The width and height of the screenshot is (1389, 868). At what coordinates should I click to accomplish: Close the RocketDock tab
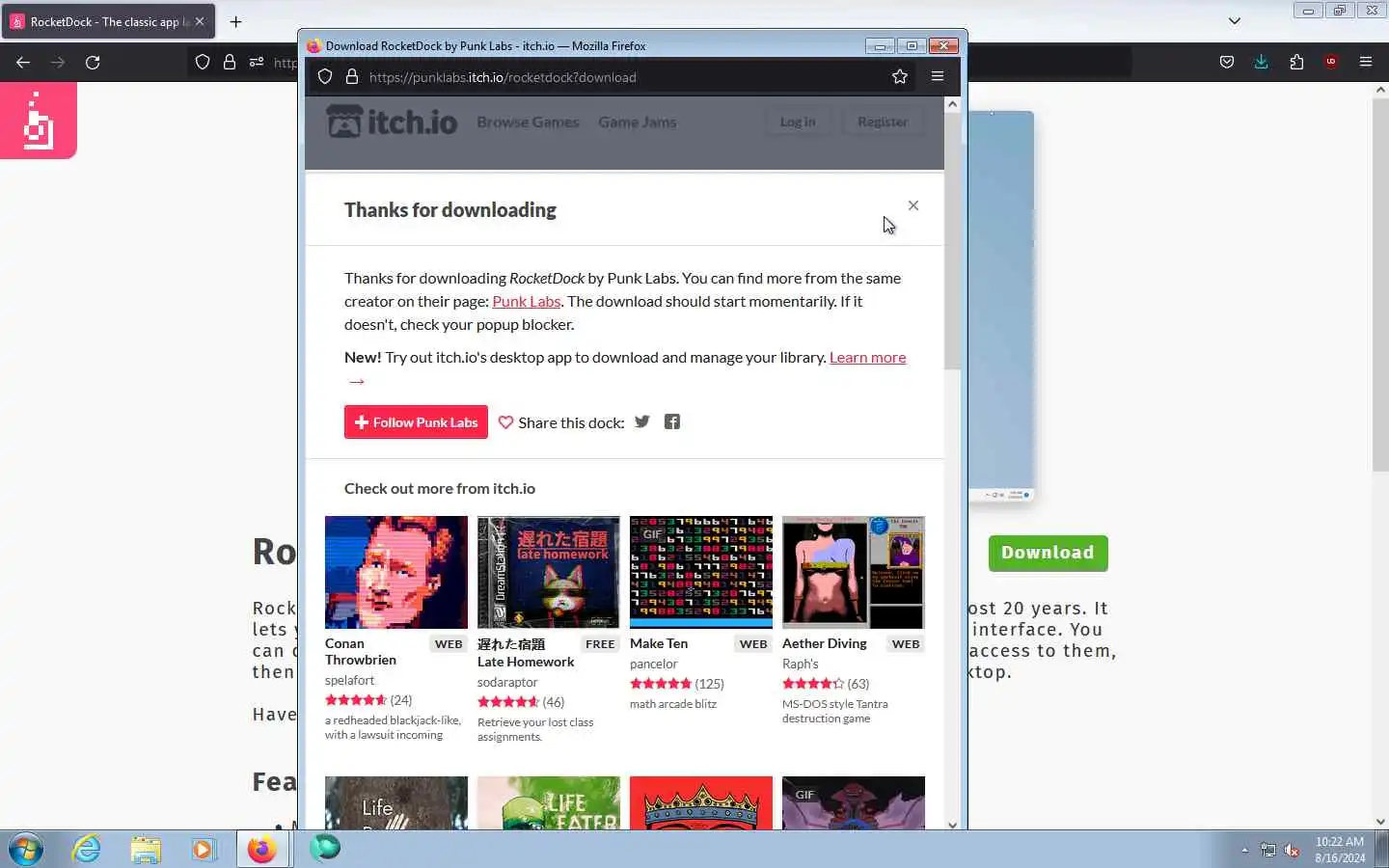click(200, 21)
